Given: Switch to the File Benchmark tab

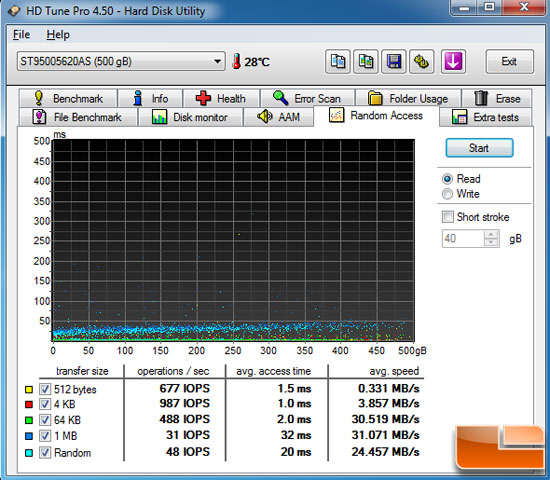Looking at the screenshot, I should (x=78, y=117).
